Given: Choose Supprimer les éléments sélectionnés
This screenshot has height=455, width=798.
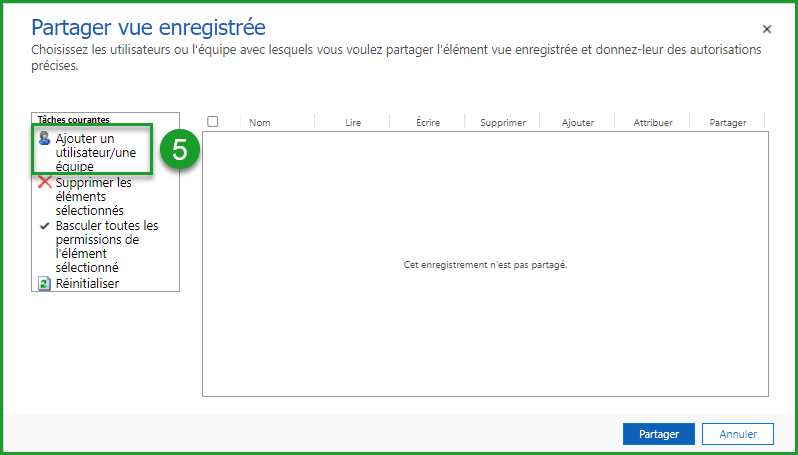Looking at the screenshot, I should pyautogui.click(x=93, y=197).
